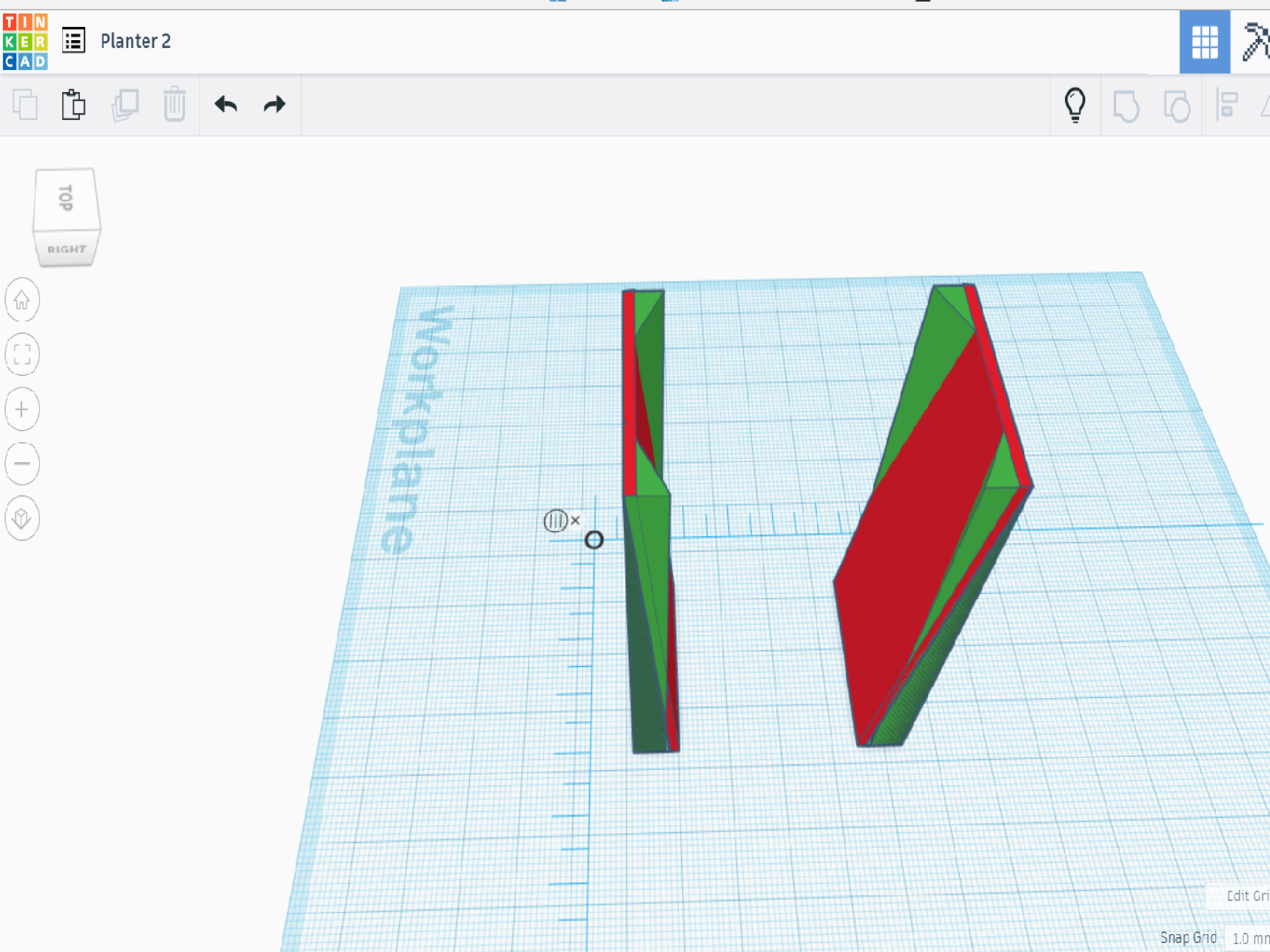
Task: Open the Tinkercad logo home link
Action: pyautogui.click(x=25, y=42)
